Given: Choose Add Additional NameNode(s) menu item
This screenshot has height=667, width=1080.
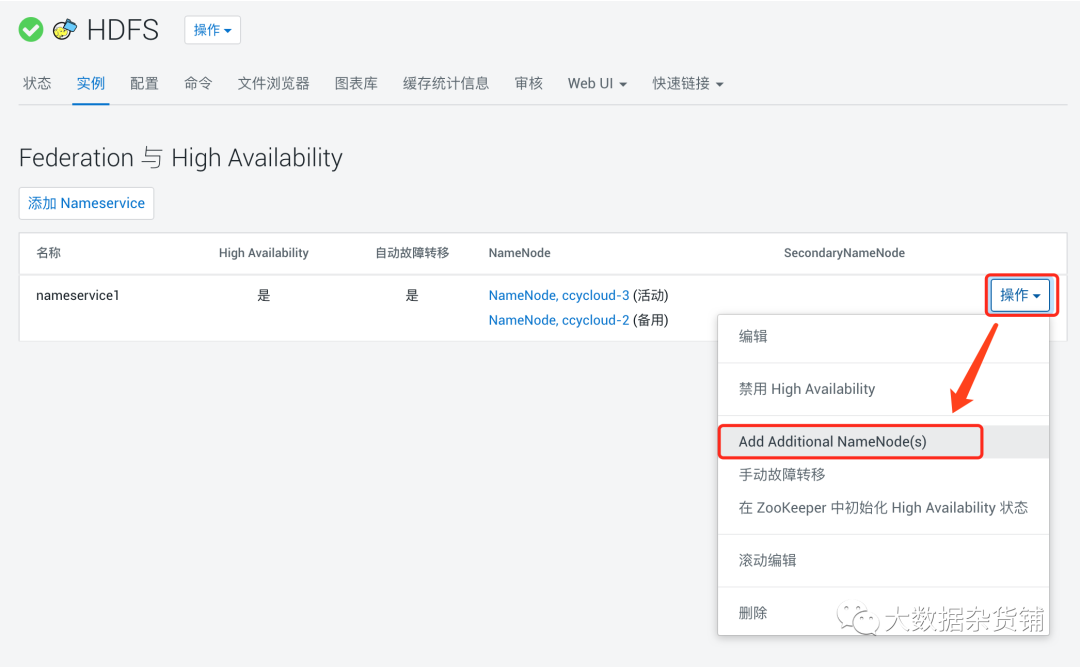Looking at the screenshot, I should pyautogui.click(x=883, y=442).
